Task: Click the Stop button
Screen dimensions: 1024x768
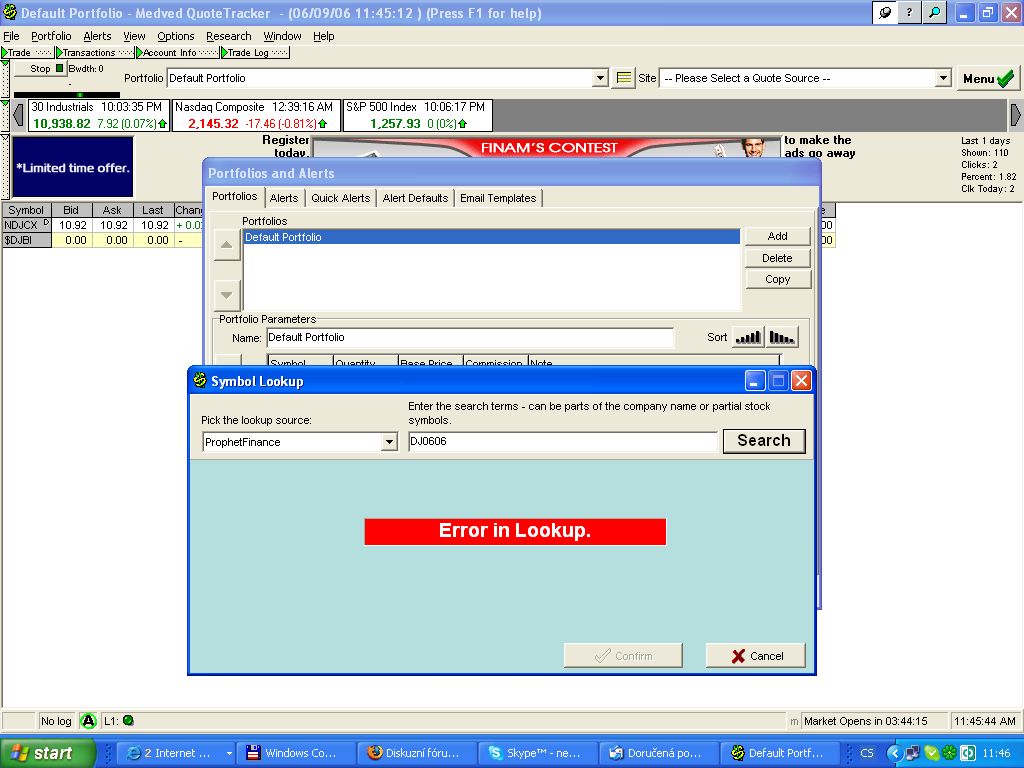Action: coord(40,69)
